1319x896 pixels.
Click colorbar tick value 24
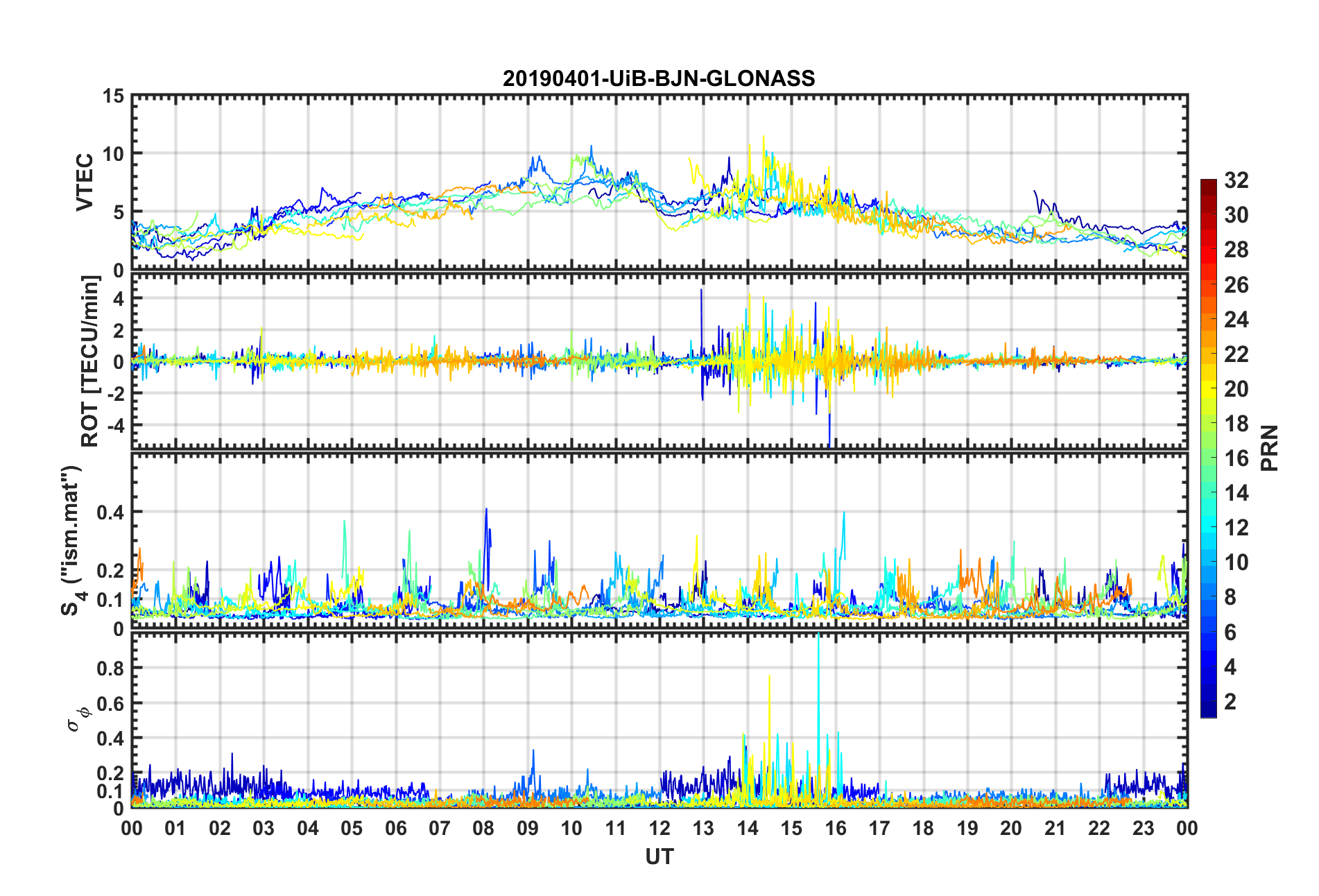pyautogui.click(x=1236, y=320)
